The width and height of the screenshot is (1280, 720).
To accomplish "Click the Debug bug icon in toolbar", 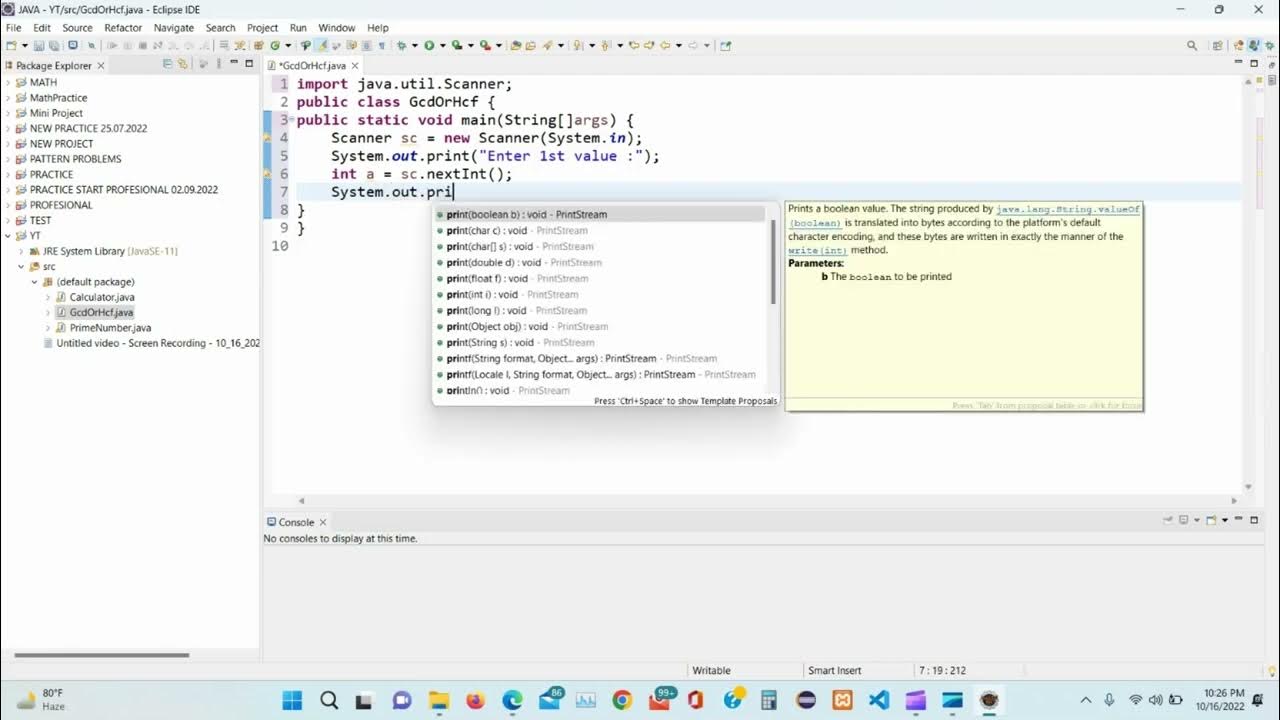I will click(x=400, y=45).
